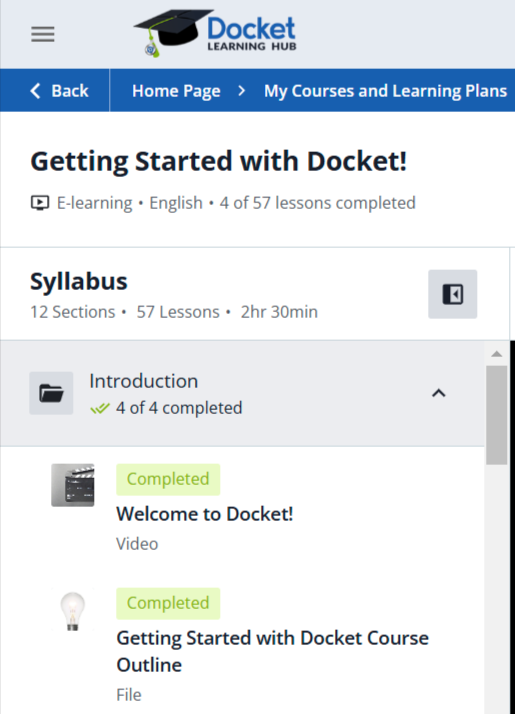Click the clapperboard video thumbnail
The height and width of the screenshot is (714, 515).
click(x=73, y=485)
